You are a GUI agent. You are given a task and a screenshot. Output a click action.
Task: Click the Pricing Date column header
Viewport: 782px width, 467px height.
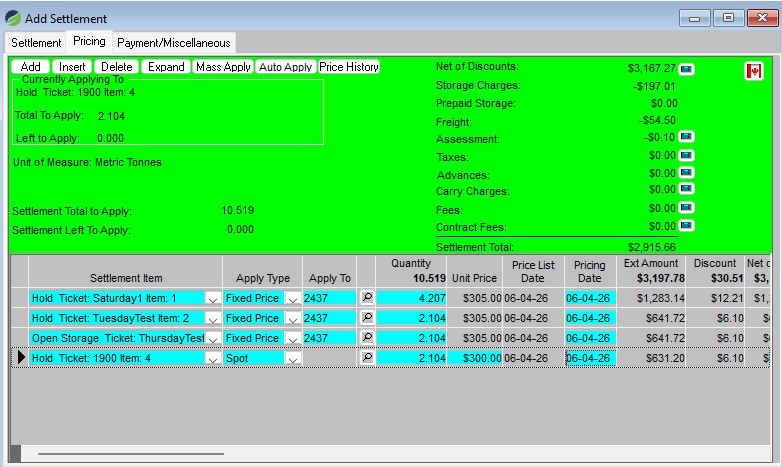click(x=589, y=271)
